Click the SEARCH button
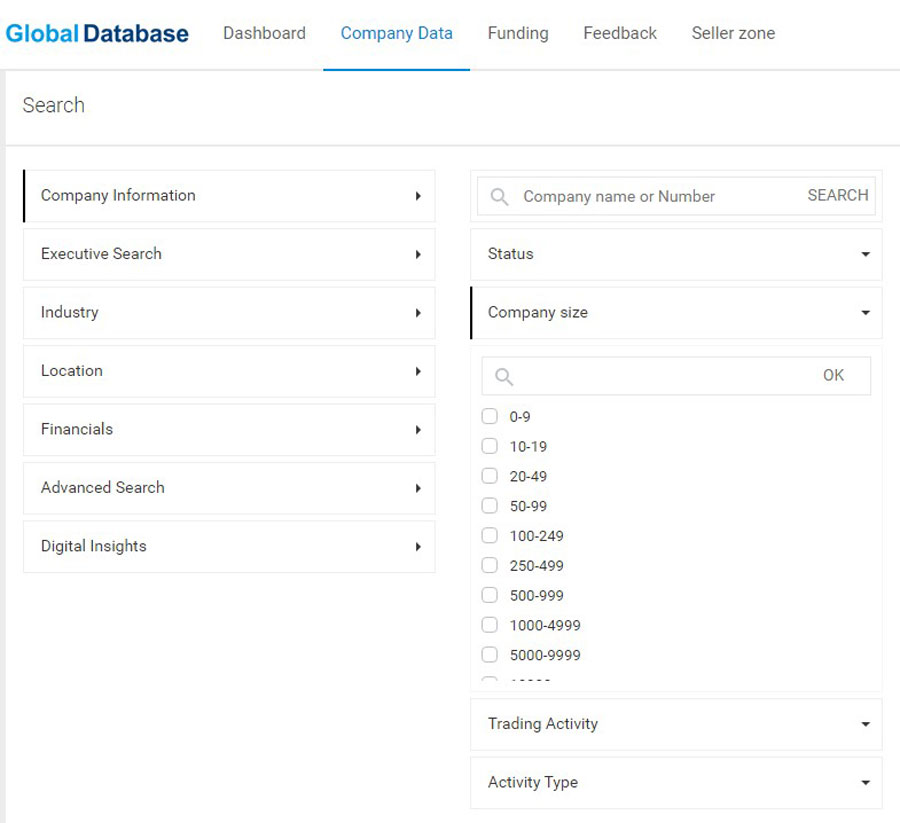Image resolution: width=900 pixels, height=823 pixels. 837,196
